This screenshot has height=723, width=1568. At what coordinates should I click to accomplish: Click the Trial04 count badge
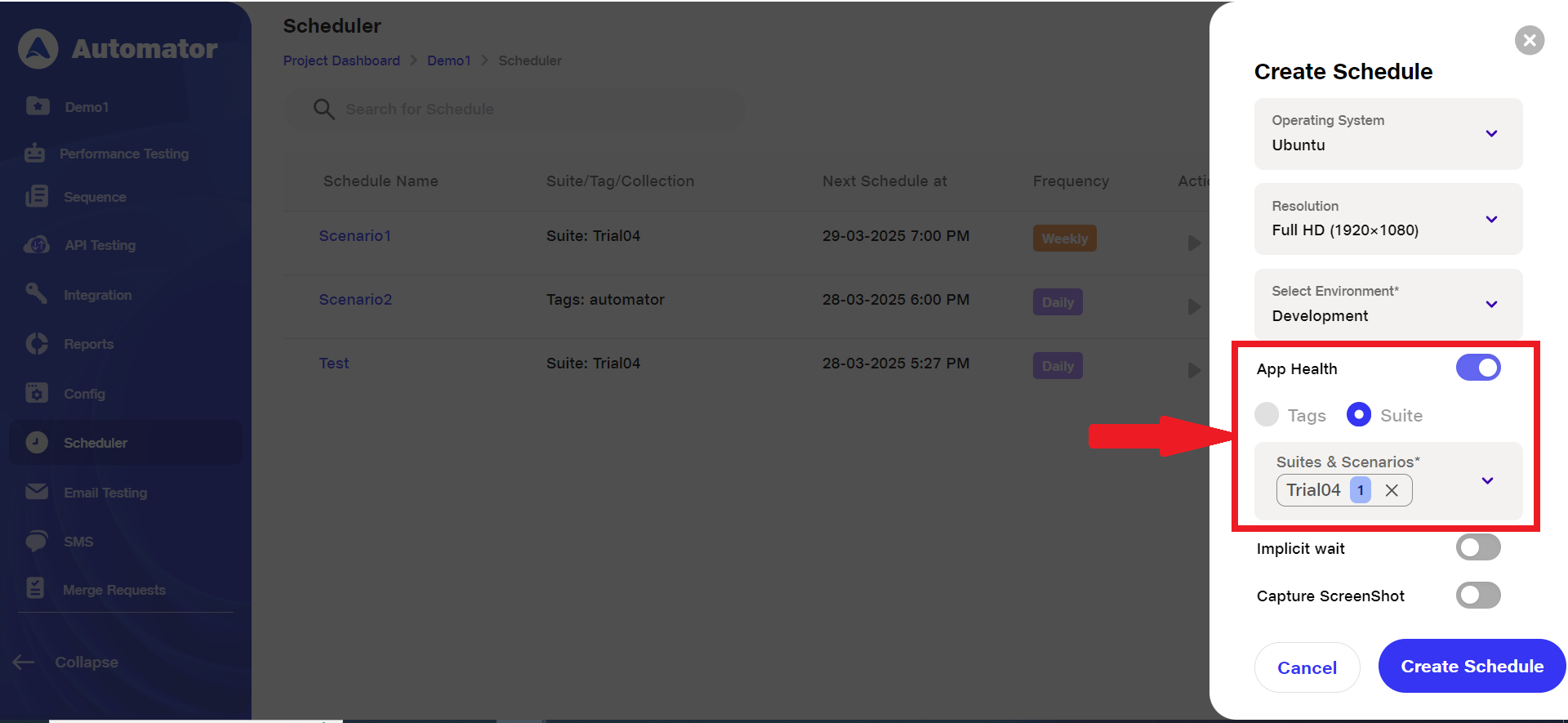click(1361, 490)
